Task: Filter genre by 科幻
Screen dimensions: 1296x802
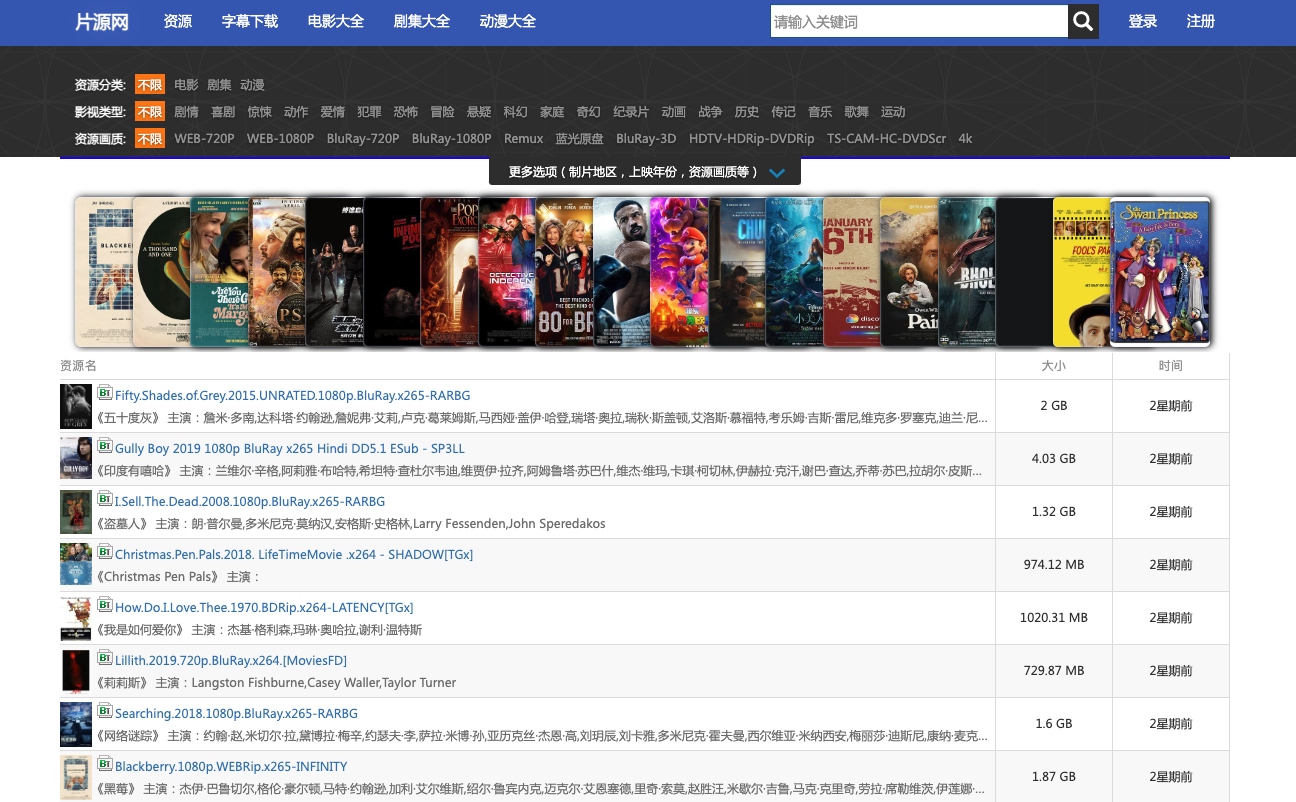Action: point(515,112)
